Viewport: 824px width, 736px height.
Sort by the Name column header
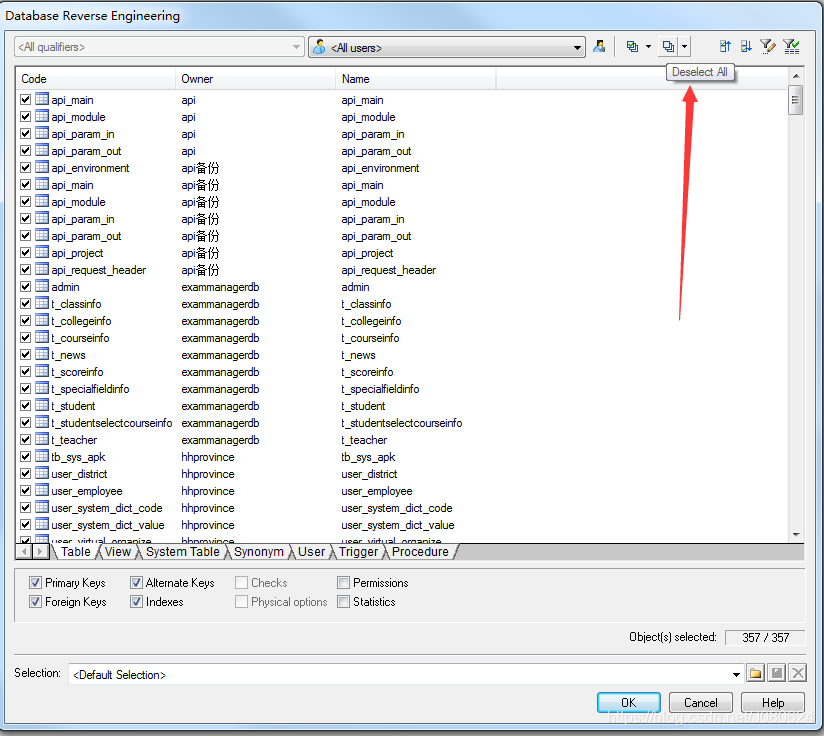click(x=416, y=79)
